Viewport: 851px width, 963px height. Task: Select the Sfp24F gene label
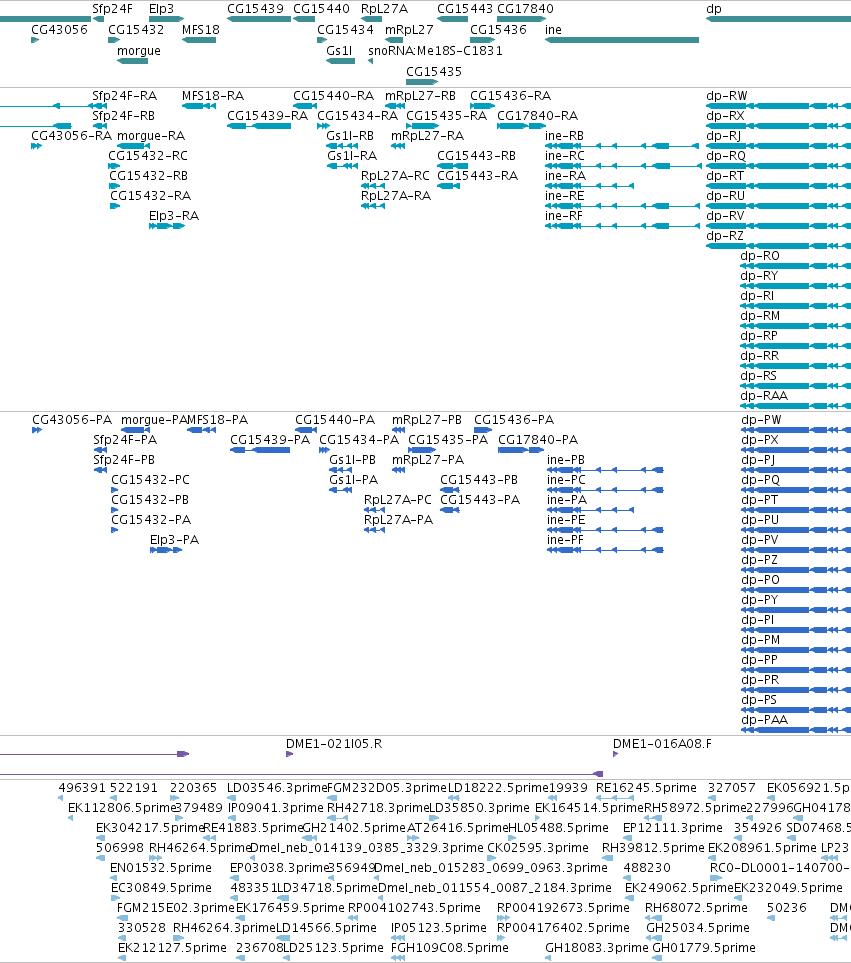[x=112, y=9]
